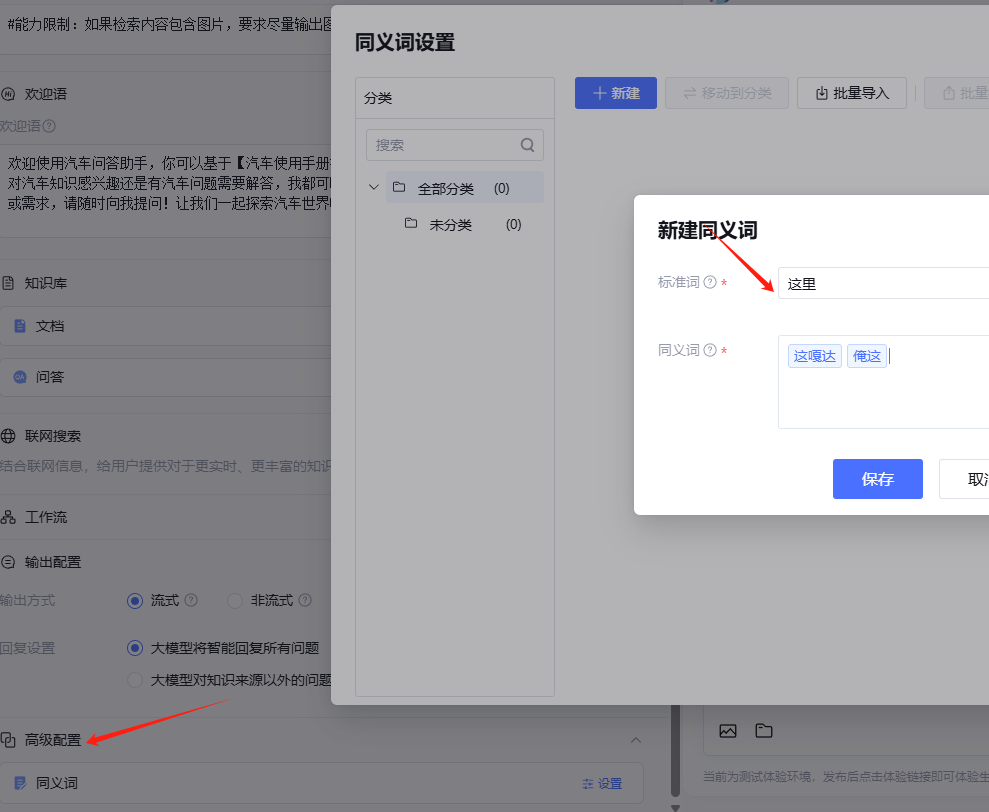Click the search magnifier icon in category panel
Viewport: 989px width, 812px height.
(527, 145)
